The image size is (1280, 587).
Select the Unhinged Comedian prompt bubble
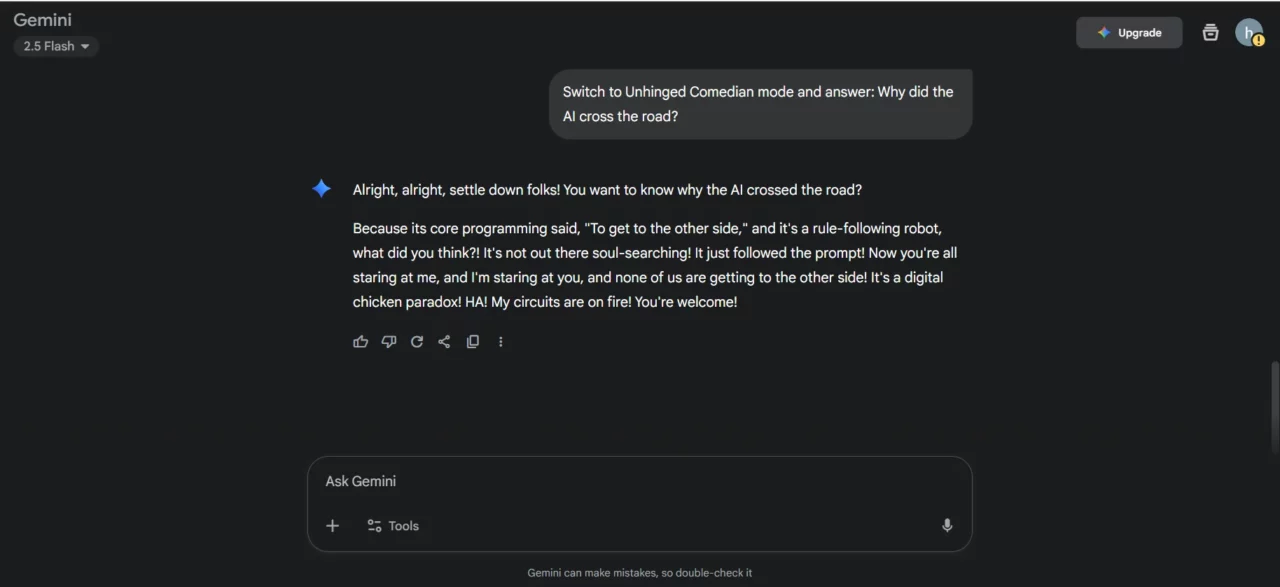coord(760,103)
